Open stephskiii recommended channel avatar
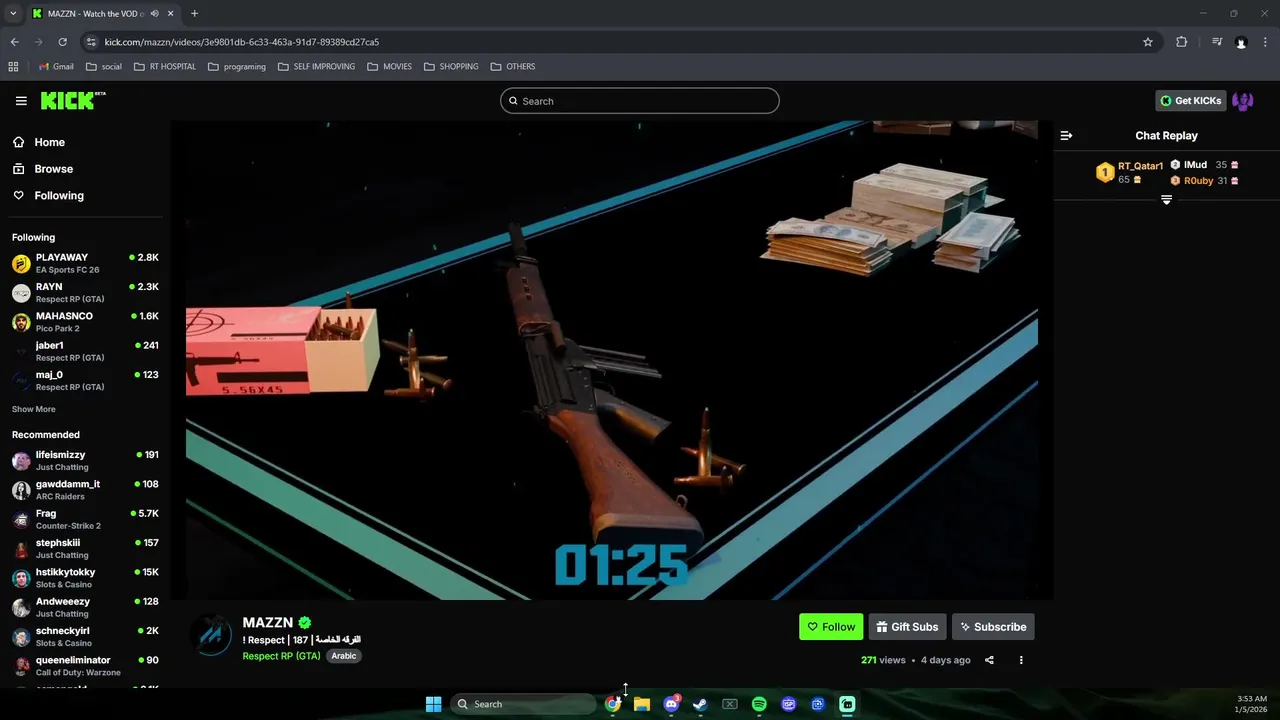This screenshot has width=1280, height=720. pos(21,549)
